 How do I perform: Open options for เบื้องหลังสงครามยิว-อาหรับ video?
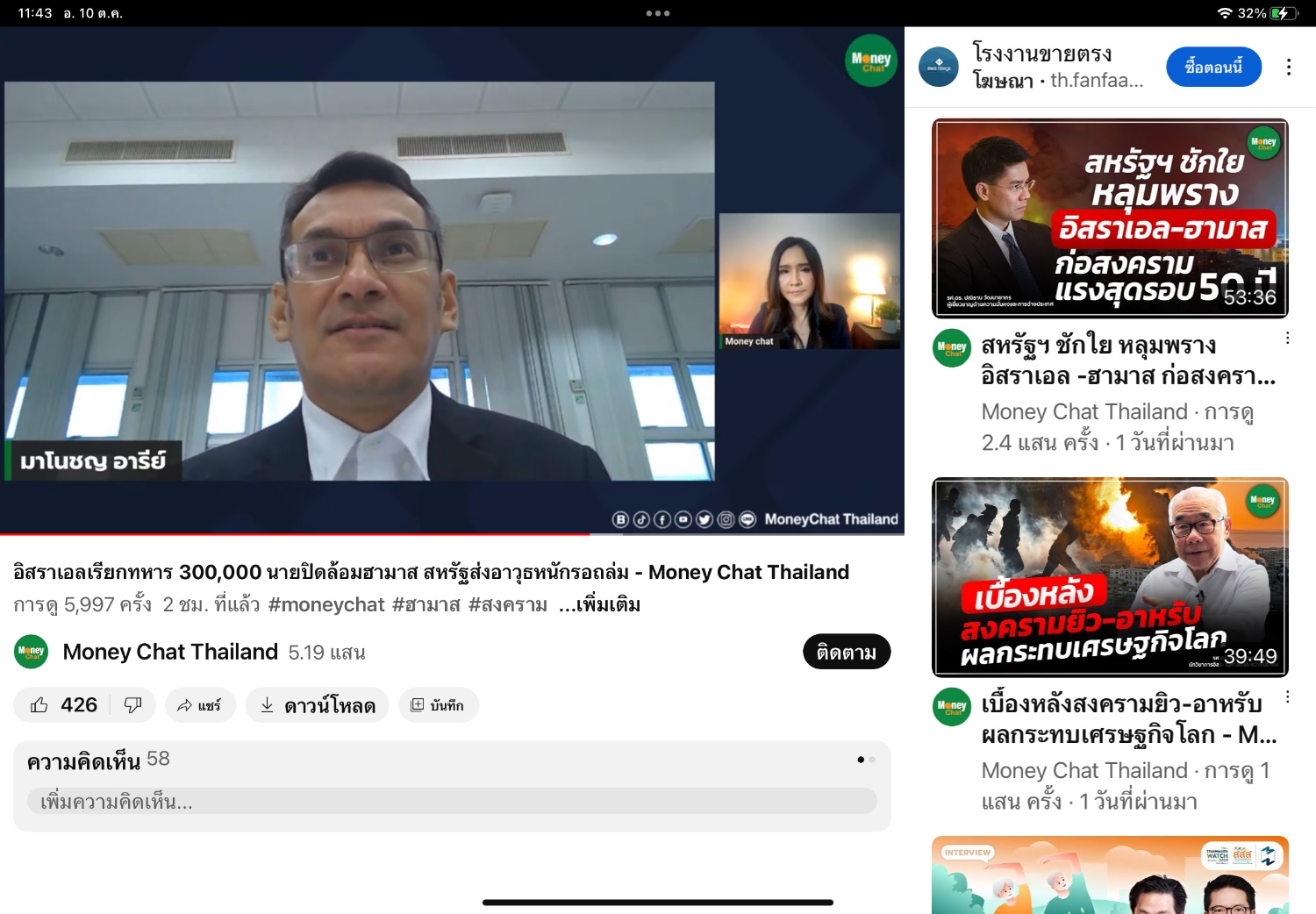[1287, 696]
